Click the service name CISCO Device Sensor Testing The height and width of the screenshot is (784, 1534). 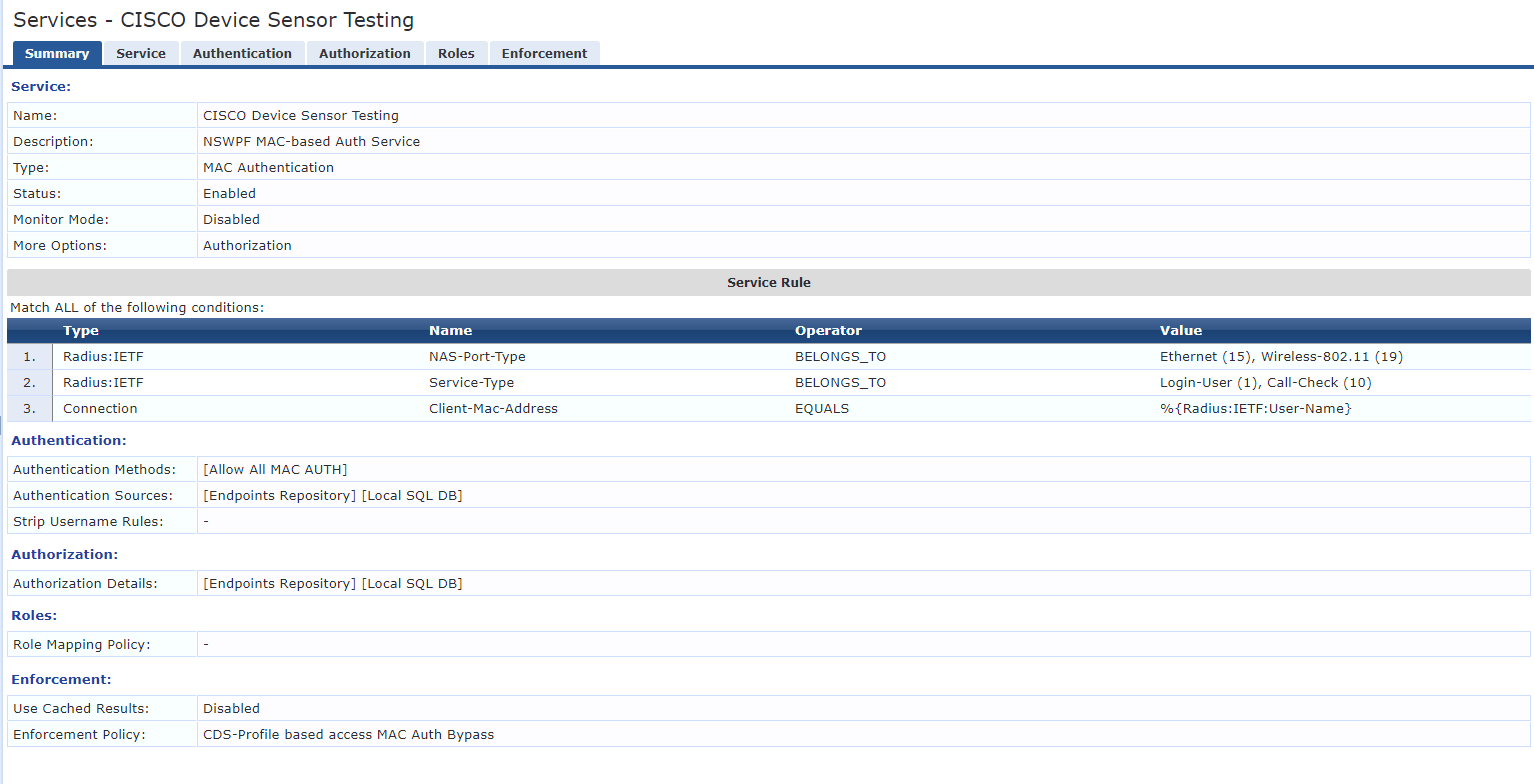click(x=300, y=115)
